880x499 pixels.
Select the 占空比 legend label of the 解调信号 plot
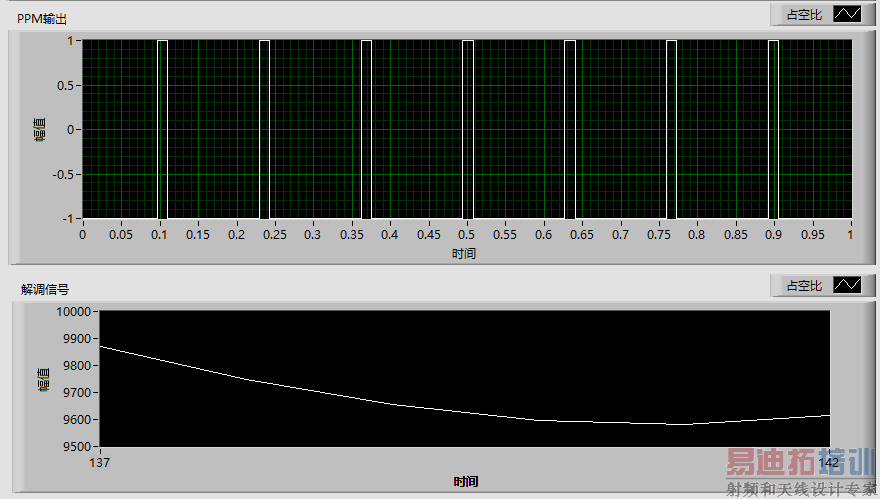[804, 286]
